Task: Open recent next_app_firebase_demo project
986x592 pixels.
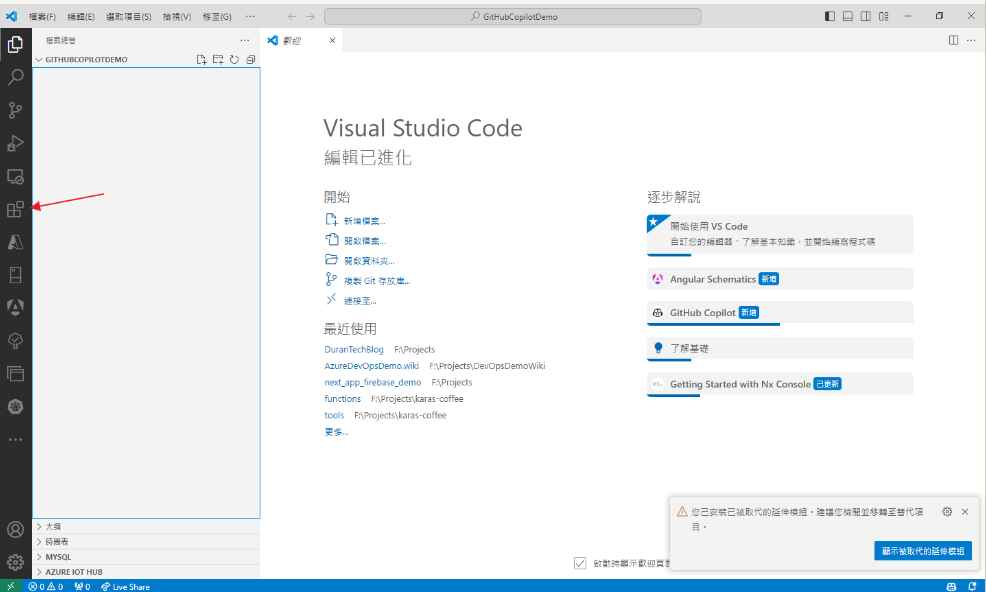Action: 373,382
